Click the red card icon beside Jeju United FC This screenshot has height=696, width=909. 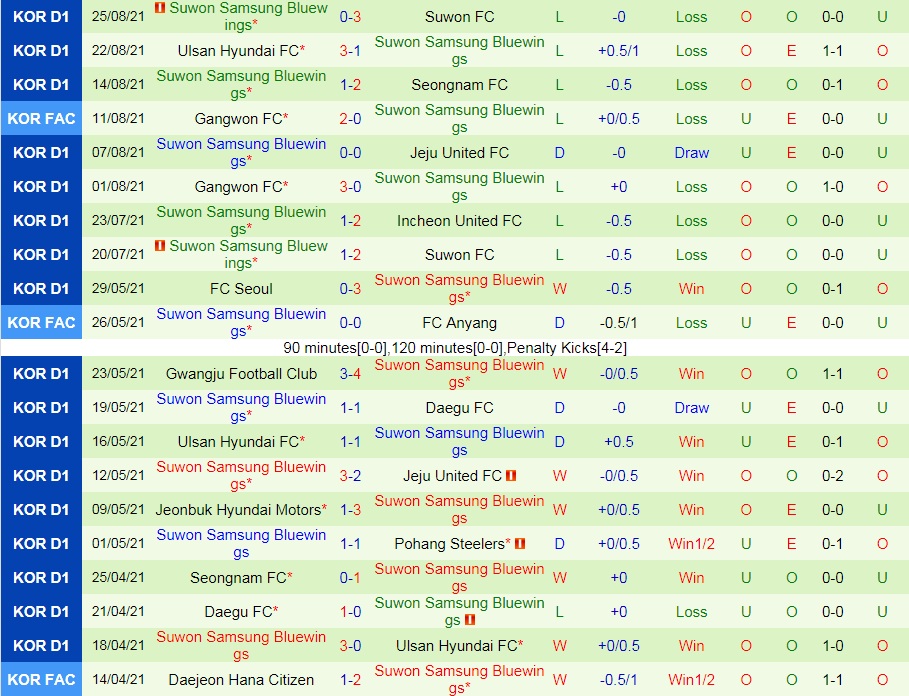pyautogui.click(x=511, y=474)
